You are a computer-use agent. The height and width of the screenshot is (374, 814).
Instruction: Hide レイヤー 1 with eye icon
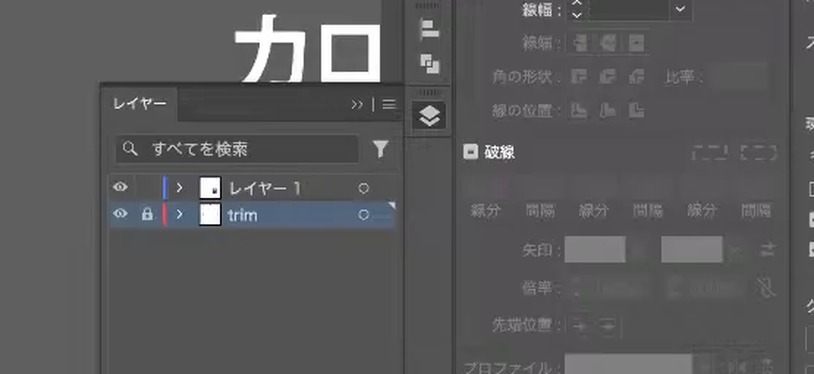[x=120, y=188]
